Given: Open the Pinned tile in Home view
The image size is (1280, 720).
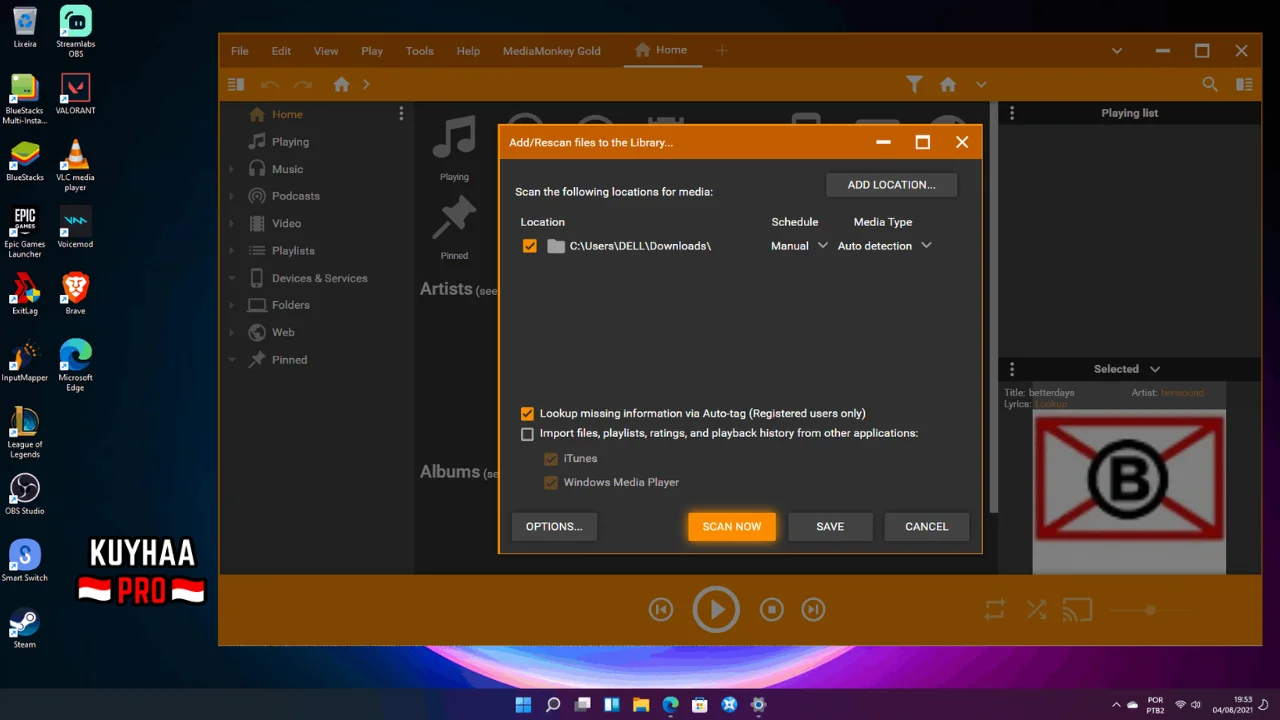Looking at the screenshot, I should pyautogui.click(x=454, y=227).
